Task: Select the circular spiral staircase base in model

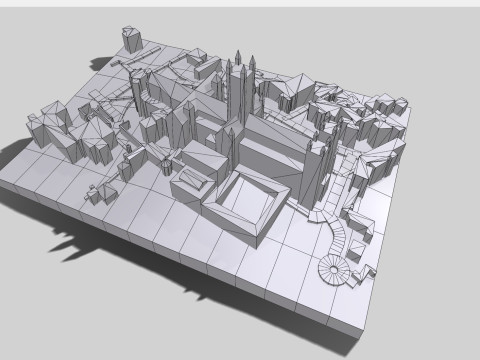Action: [334, 270]
